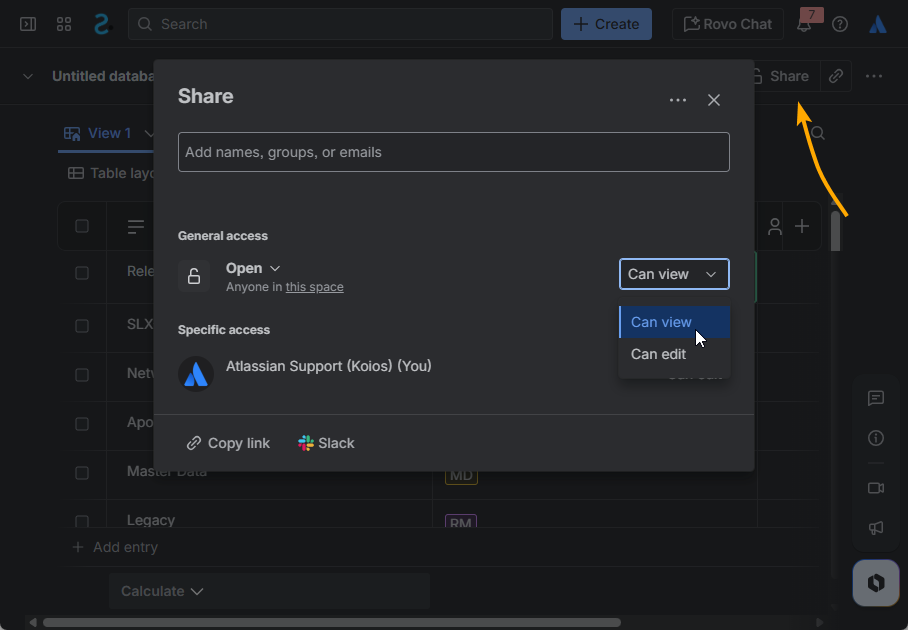Tick the checkbox for the Apo row
The height and width of the screenshot is (630, 908).
(x=82, y=424)
